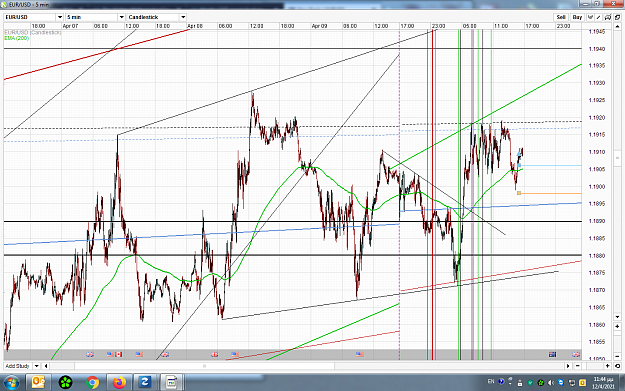This screenshot has width=625, height=391.
Task: Select the light blue order level marker
Action: point(519,165)
